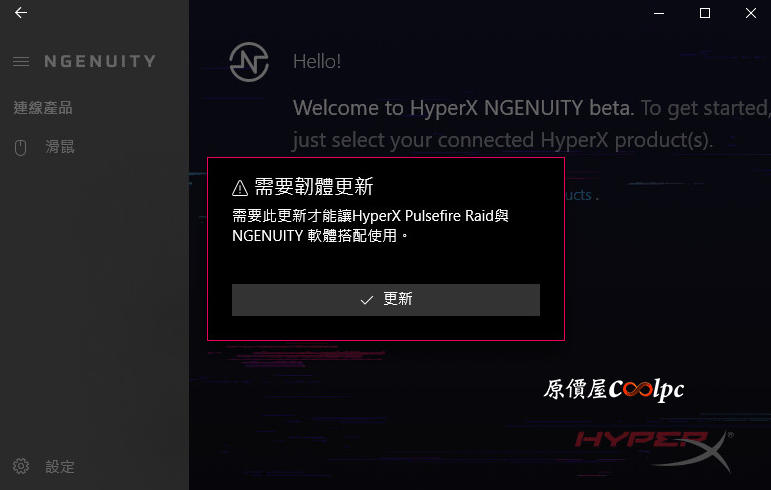Click the red HyperX logo at bottom right
Screen dimensions: 771x490
click(654, 451)
